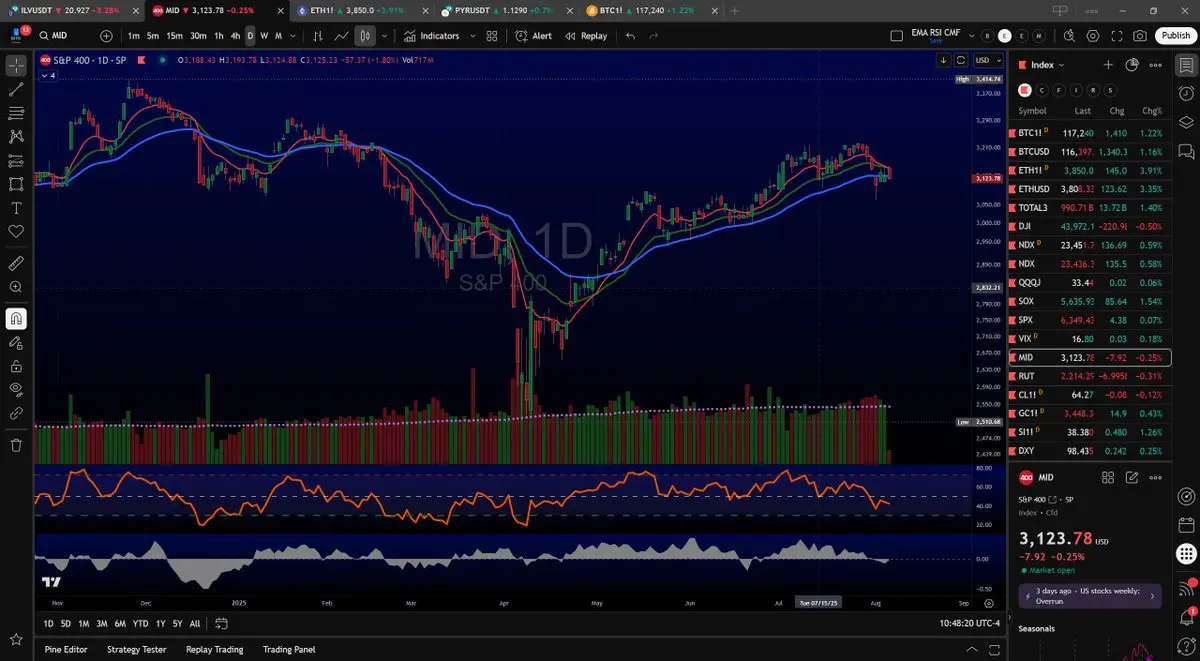Select the 4h timeframe

point(235,35)
